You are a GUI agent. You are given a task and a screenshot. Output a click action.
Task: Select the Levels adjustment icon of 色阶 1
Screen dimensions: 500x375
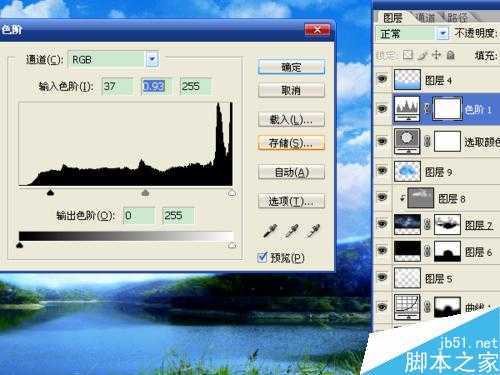(x=407, y=109)
